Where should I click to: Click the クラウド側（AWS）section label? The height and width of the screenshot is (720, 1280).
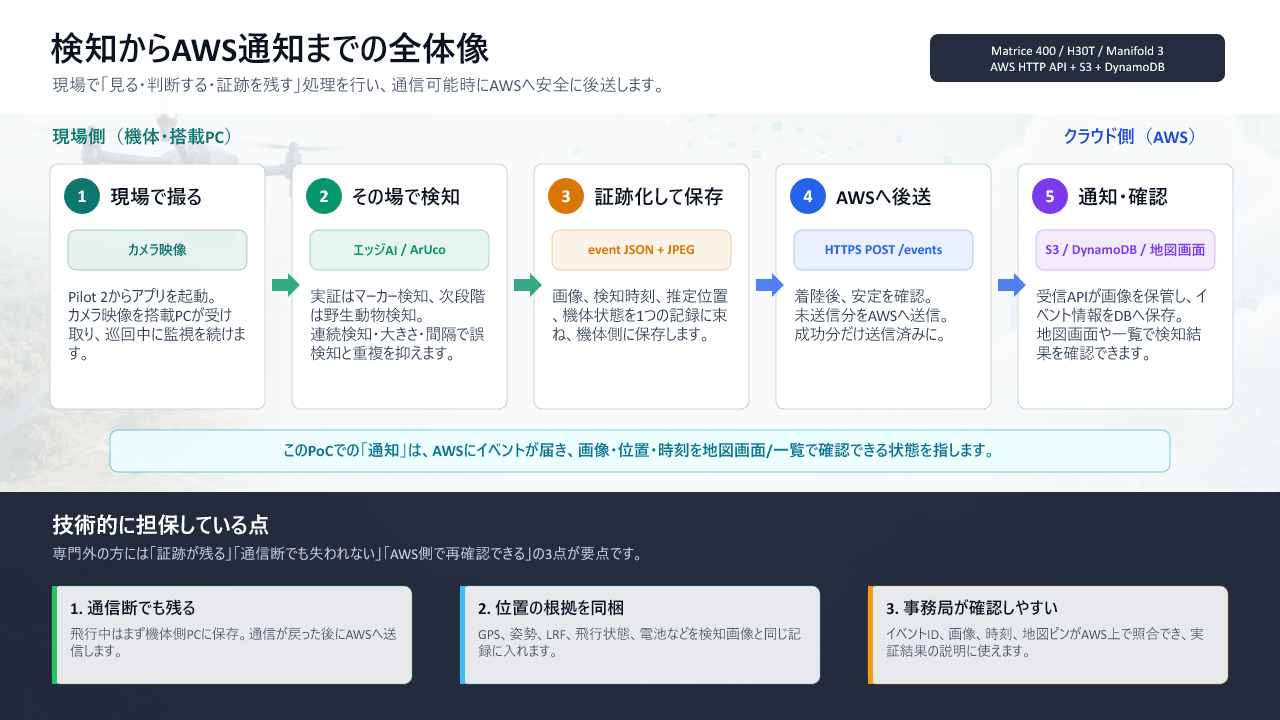[x=1130, y=137]
